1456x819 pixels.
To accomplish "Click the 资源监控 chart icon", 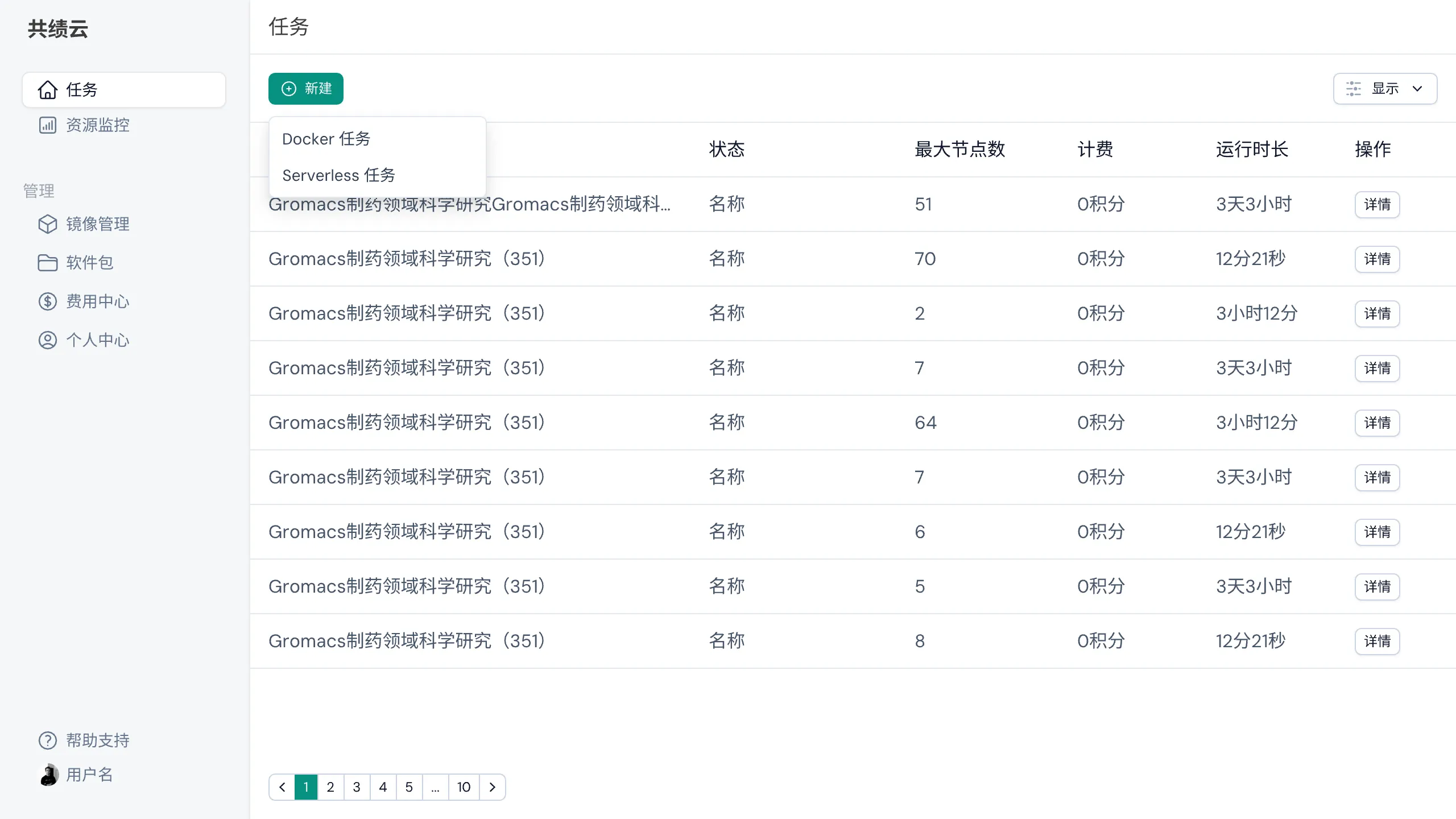I will click(48, 125).
